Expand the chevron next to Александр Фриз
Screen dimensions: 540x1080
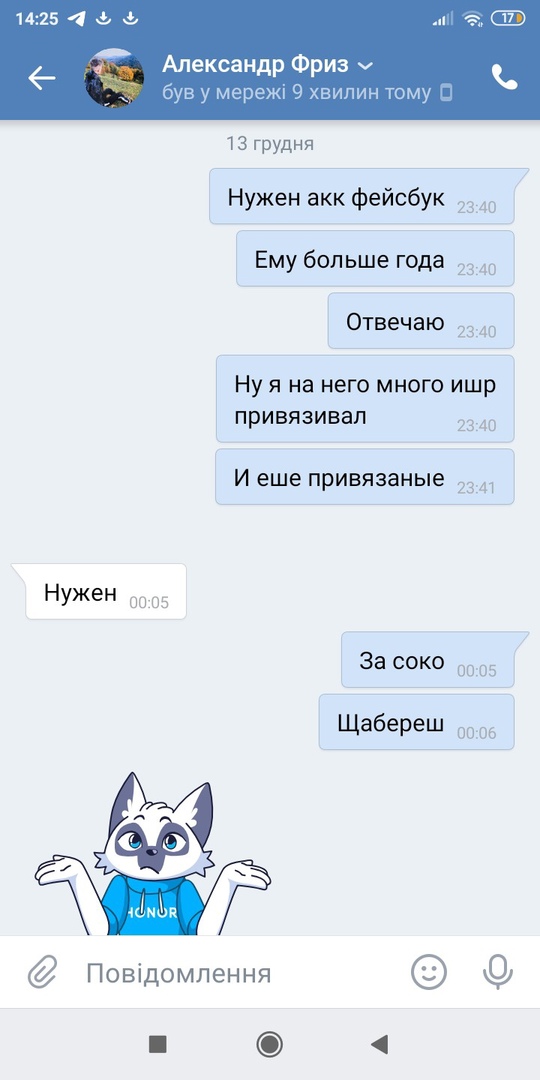[366, 65]
